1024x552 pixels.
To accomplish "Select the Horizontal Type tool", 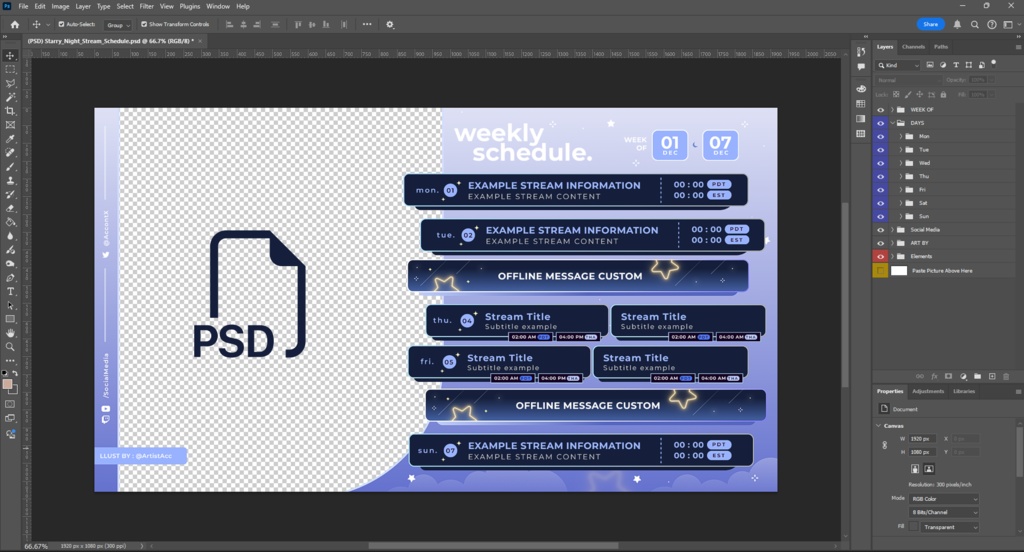I will tap(10, 291).
